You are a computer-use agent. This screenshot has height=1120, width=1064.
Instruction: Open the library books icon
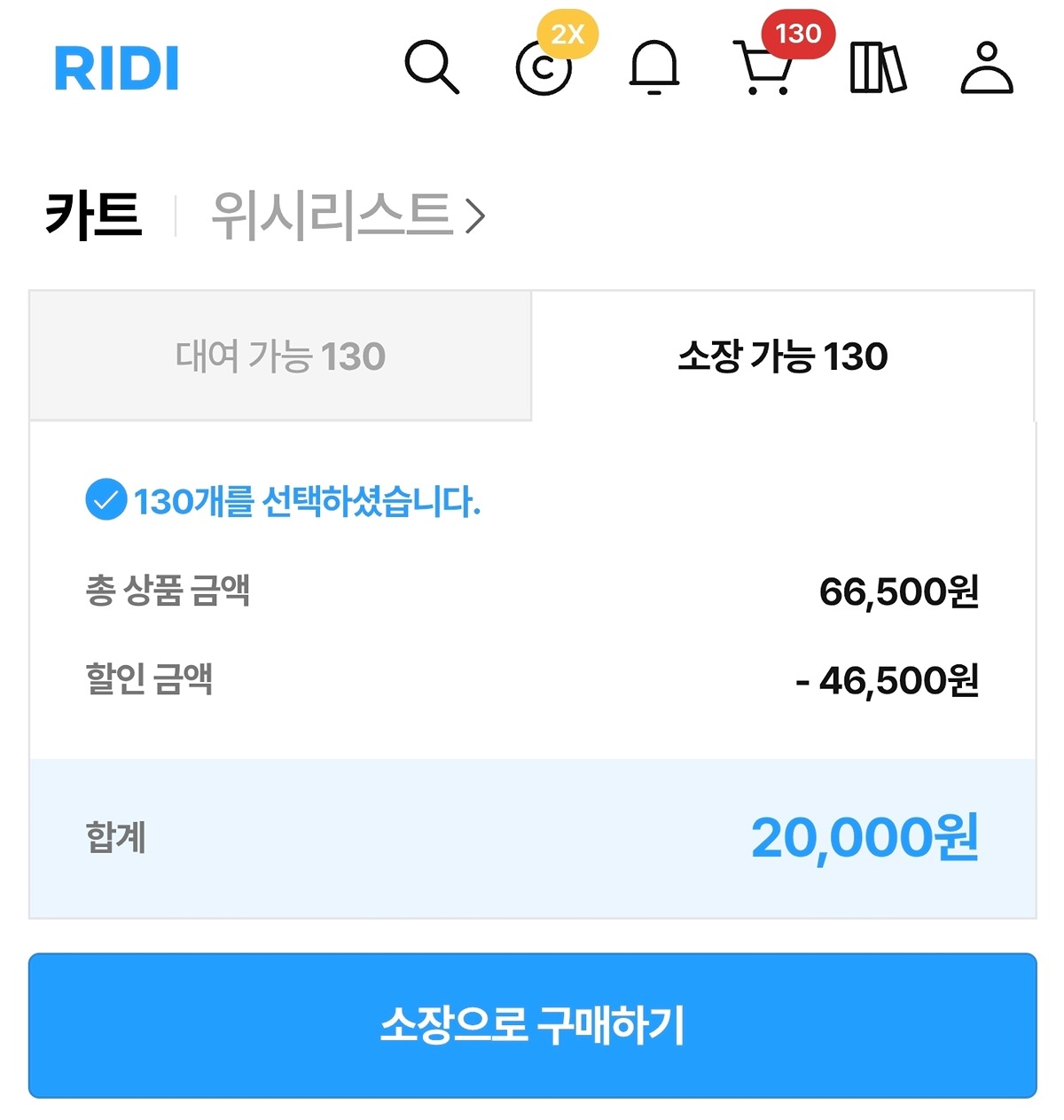tap(878, 67)
